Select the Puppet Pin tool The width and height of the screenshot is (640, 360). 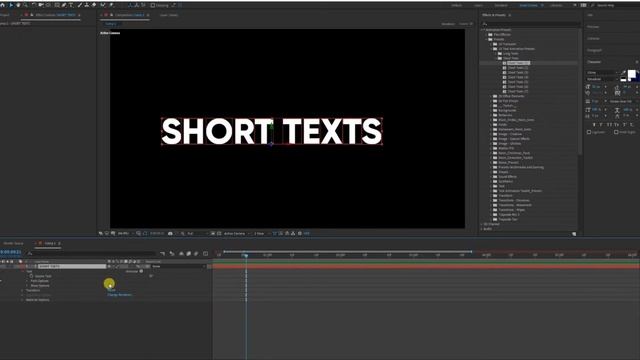coord(111,5)
